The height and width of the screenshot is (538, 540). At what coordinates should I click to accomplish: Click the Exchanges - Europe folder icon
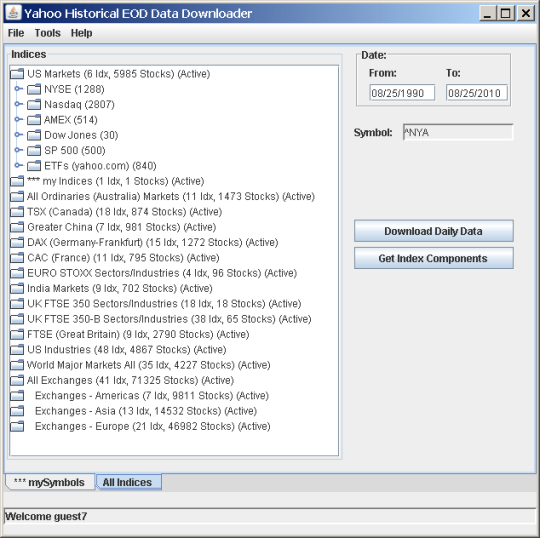[17, 426]
